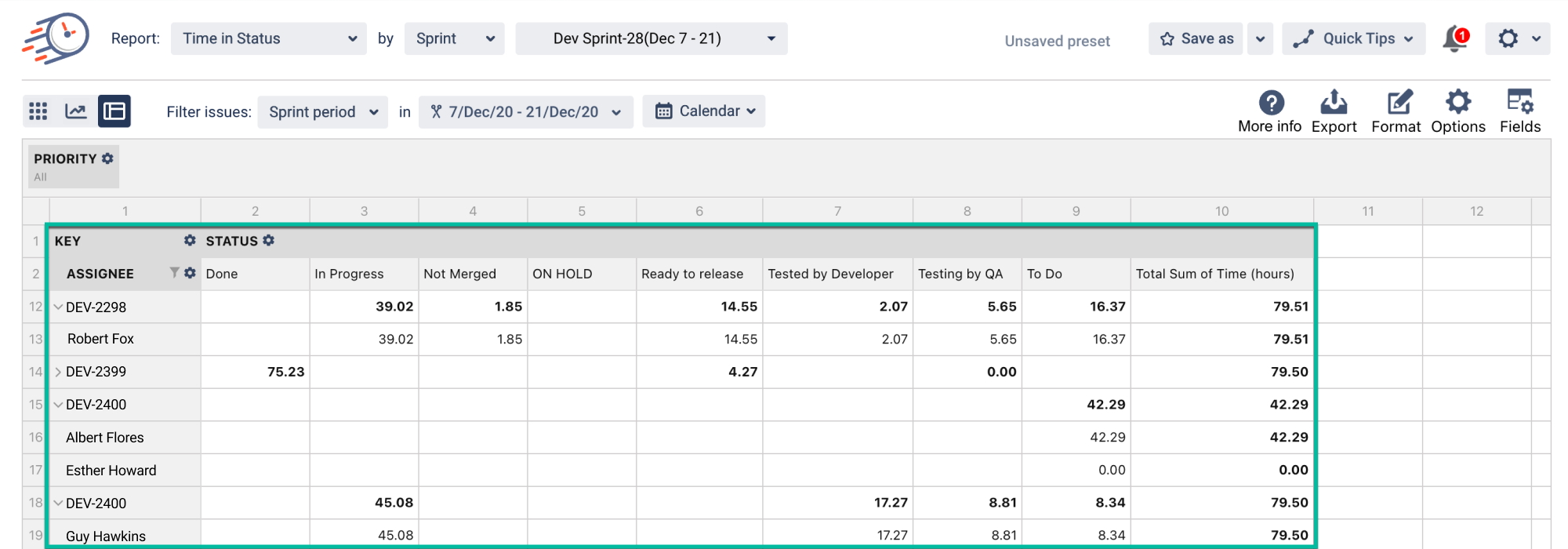
Task: Click the gear beside ASSIGNEE header
Action: point(190,273)
